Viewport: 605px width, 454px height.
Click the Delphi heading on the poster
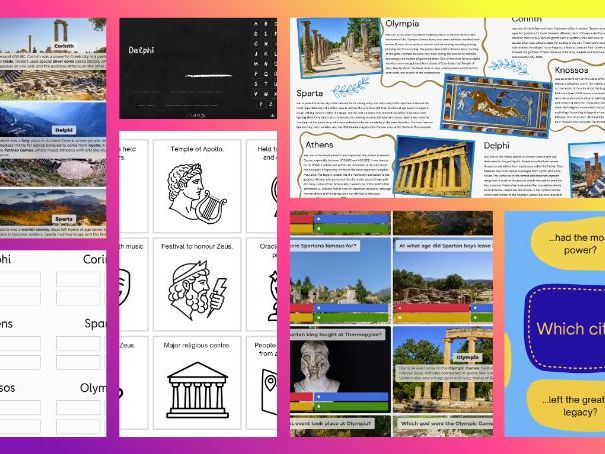[496, 145]
